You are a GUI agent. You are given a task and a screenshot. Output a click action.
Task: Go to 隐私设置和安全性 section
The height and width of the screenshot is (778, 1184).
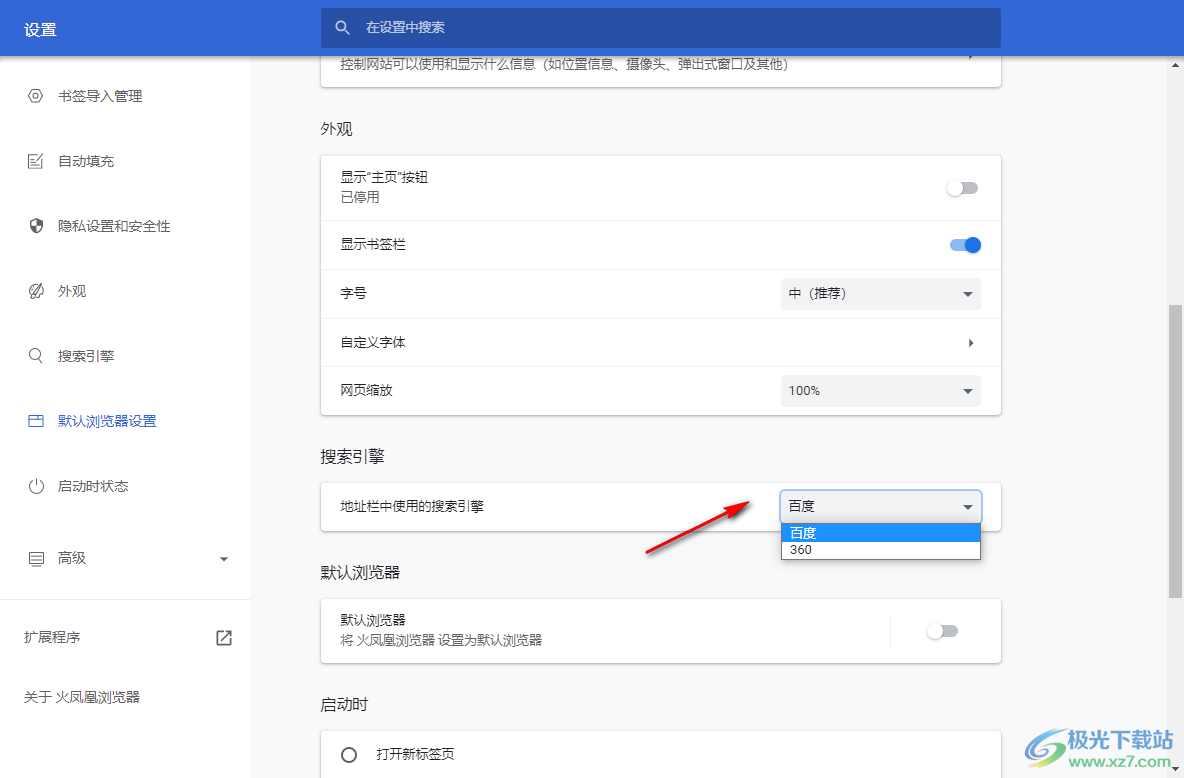point(114,226)
